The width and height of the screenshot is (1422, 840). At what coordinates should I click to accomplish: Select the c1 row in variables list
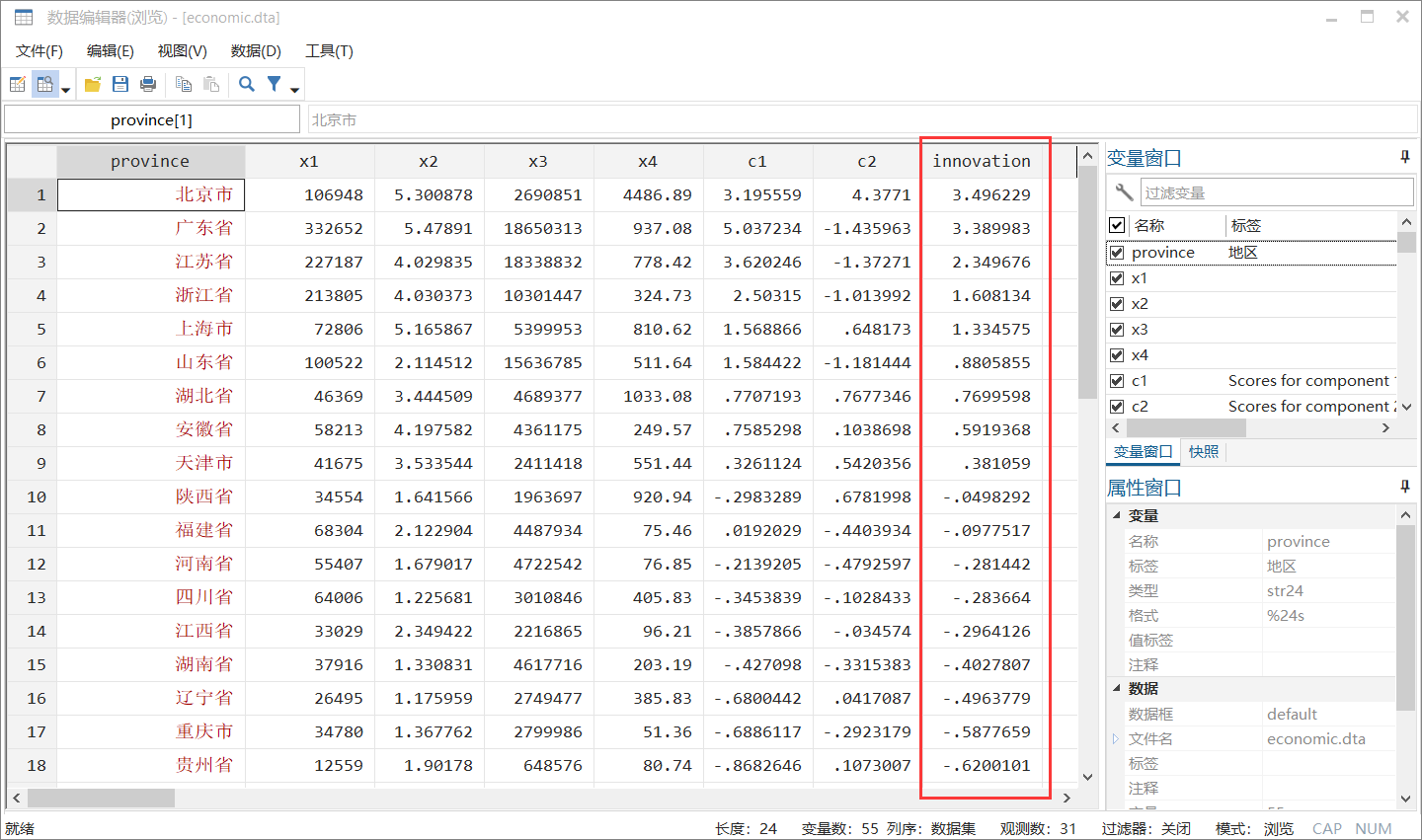click(x=1253, y=381)
